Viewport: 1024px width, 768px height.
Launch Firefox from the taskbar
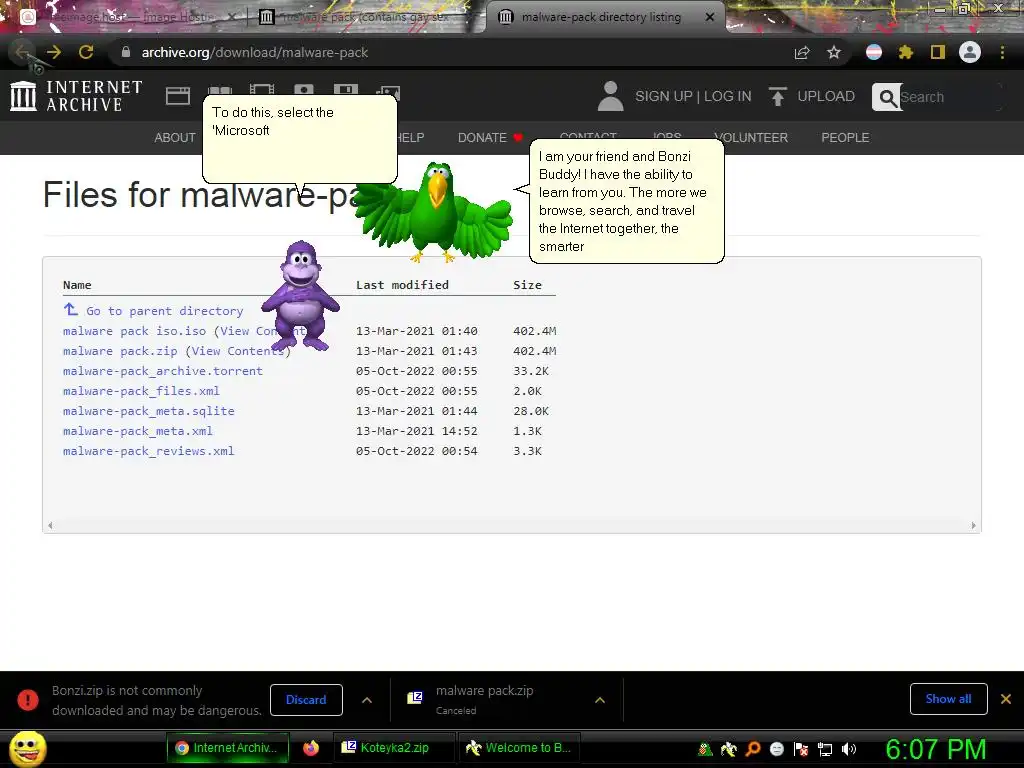point(311,748)
